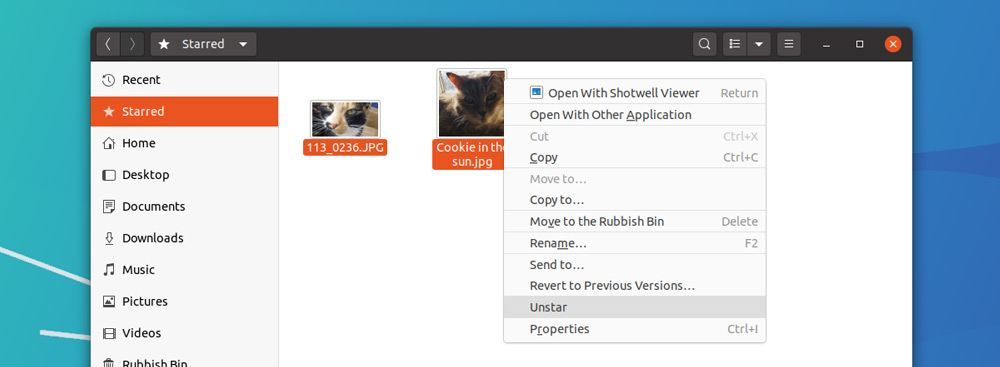This screenshot has height=367, width=1000.
Task: Toggle the list view icon
Action: [735, 44]
